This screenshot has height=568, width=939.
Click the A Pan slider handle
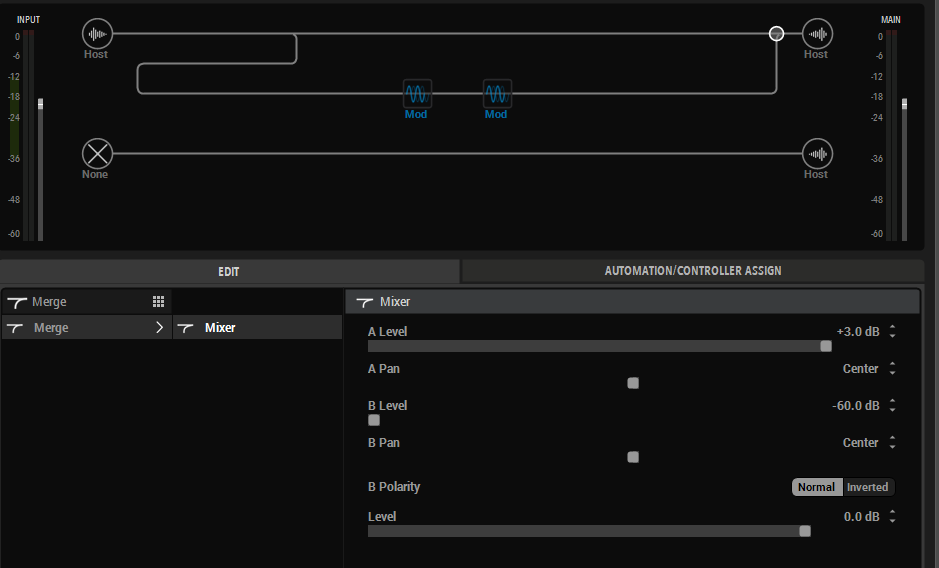pyautogui.click(x=633, y=383)
